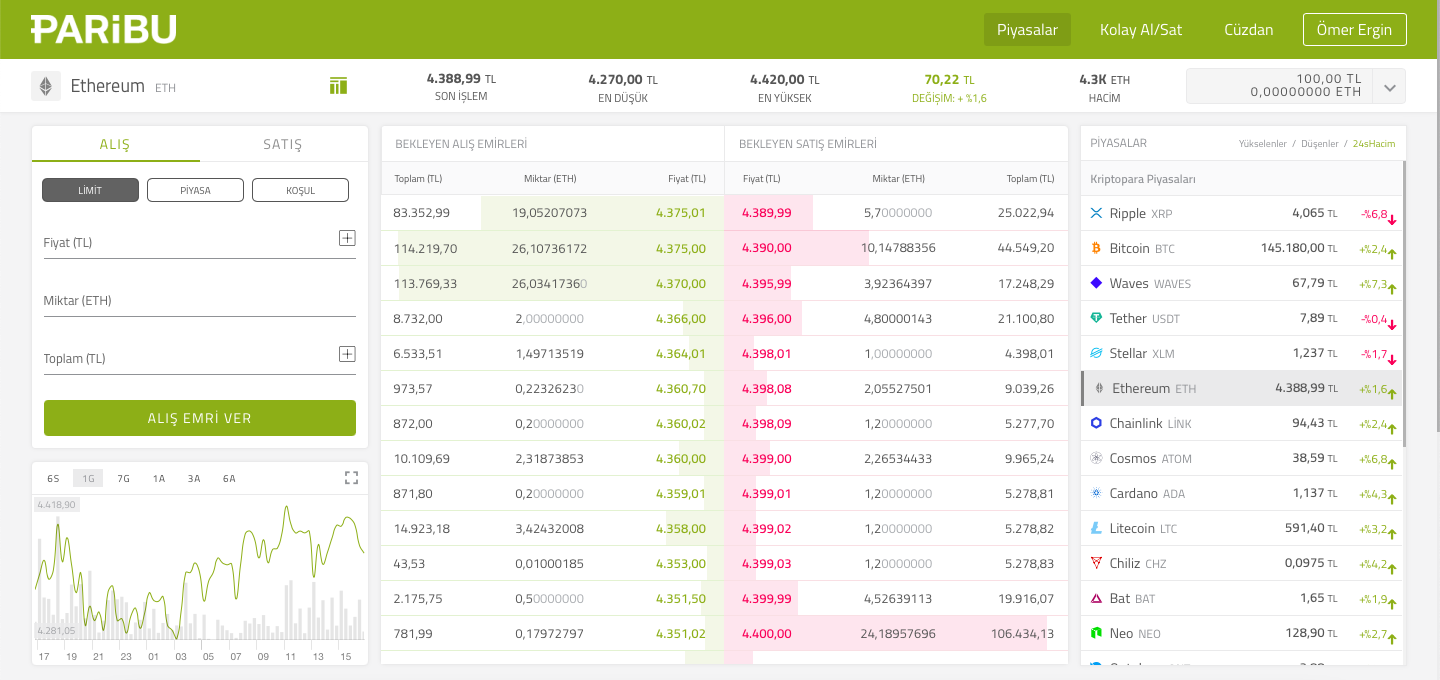This screenshot has width=1440, height=680.
Task: Set chart range to 6S
Action: 53,478
